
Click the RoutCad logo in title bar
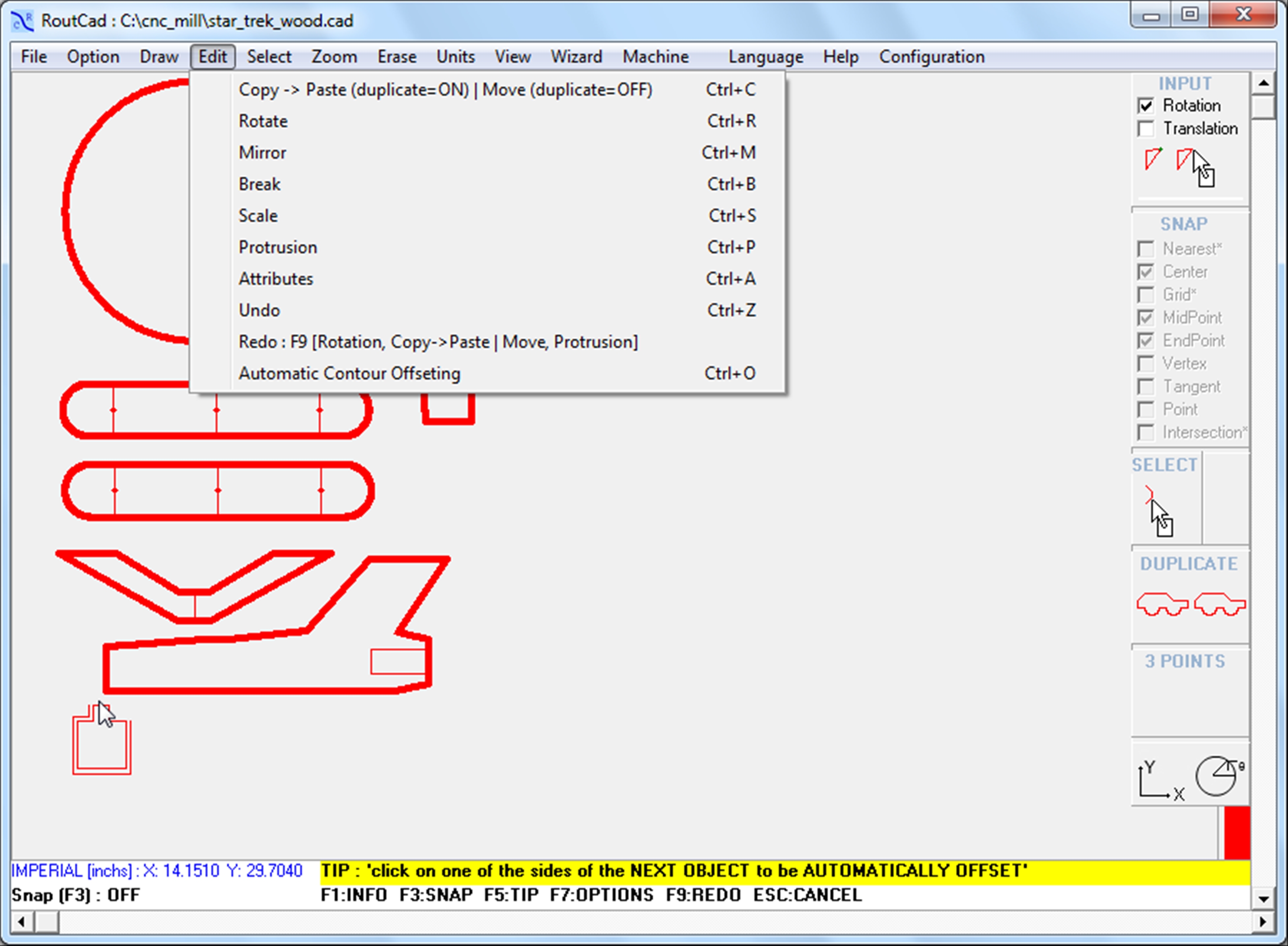23,21
